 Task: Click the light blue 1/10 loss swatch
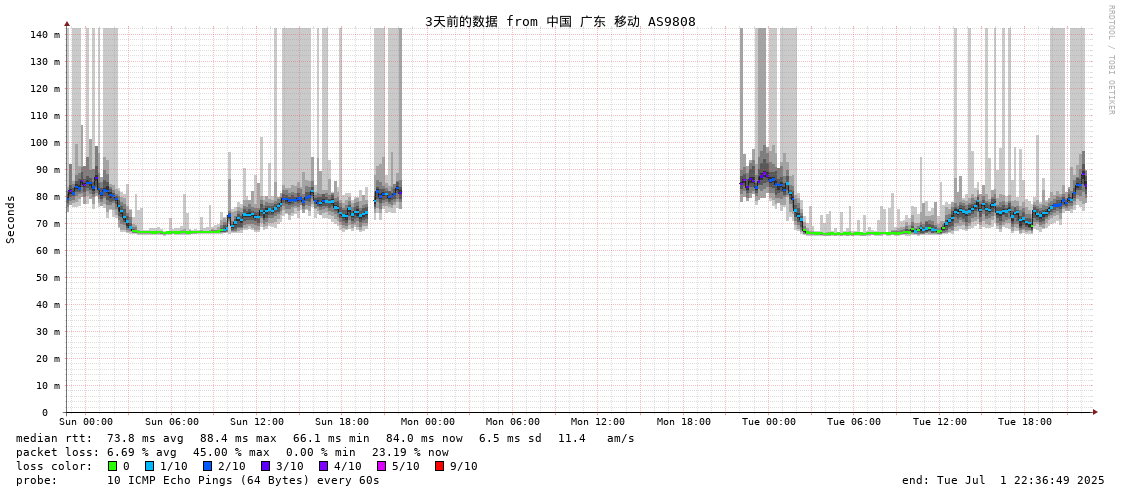149,466
